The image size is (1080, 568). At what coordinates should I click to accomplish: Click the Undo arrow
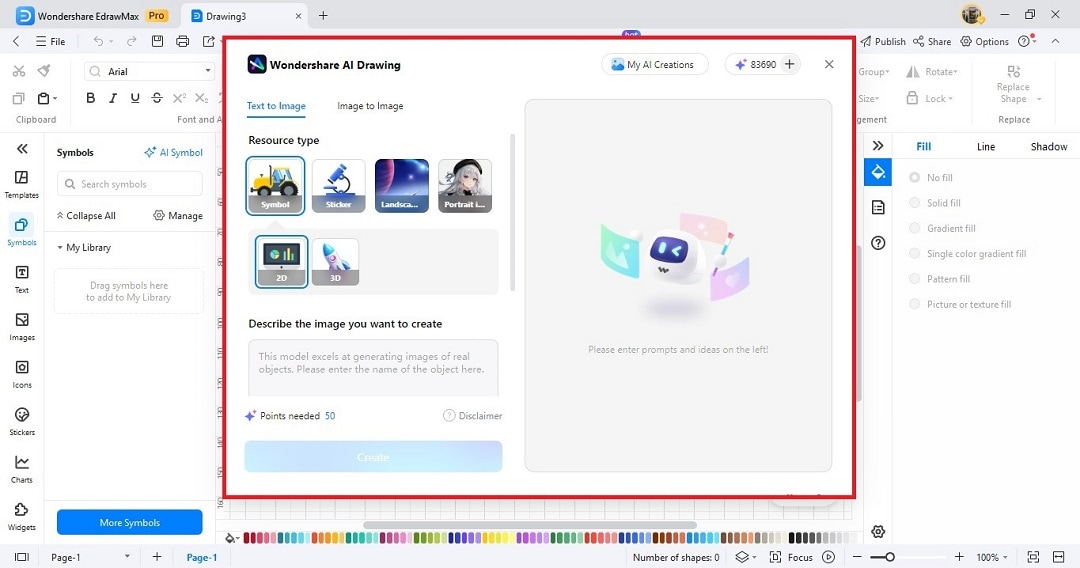(98, 41)
